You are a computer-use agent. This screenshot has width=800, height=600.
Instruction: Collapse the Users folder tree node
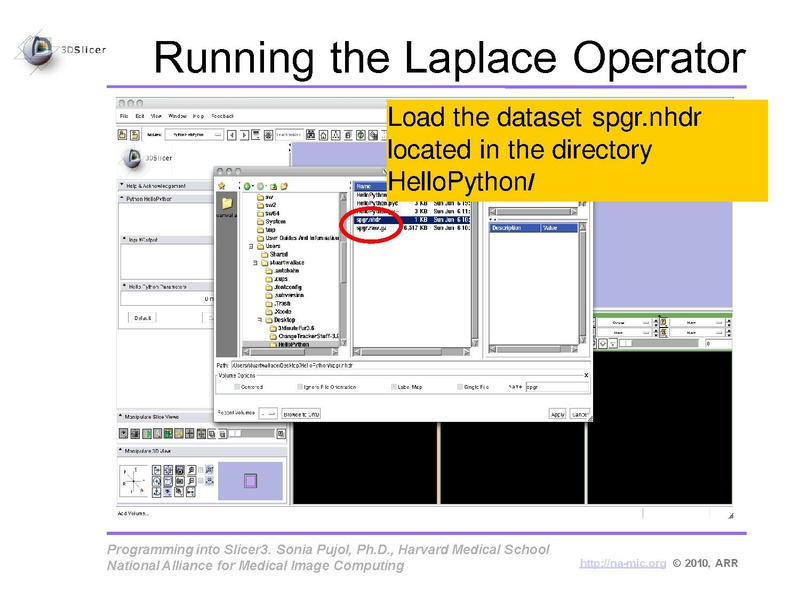click(x=251, y=246)
